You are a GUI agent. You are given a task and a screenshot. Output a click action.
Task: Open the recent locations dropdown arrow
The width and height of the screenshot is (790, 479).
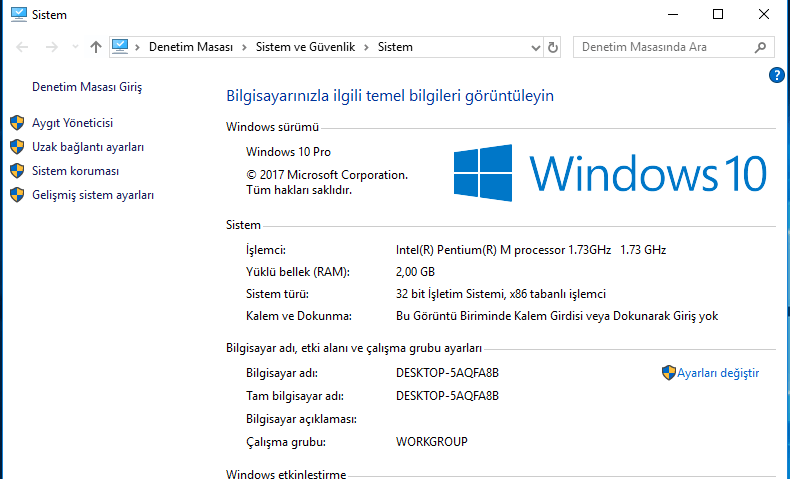[75, 47]
